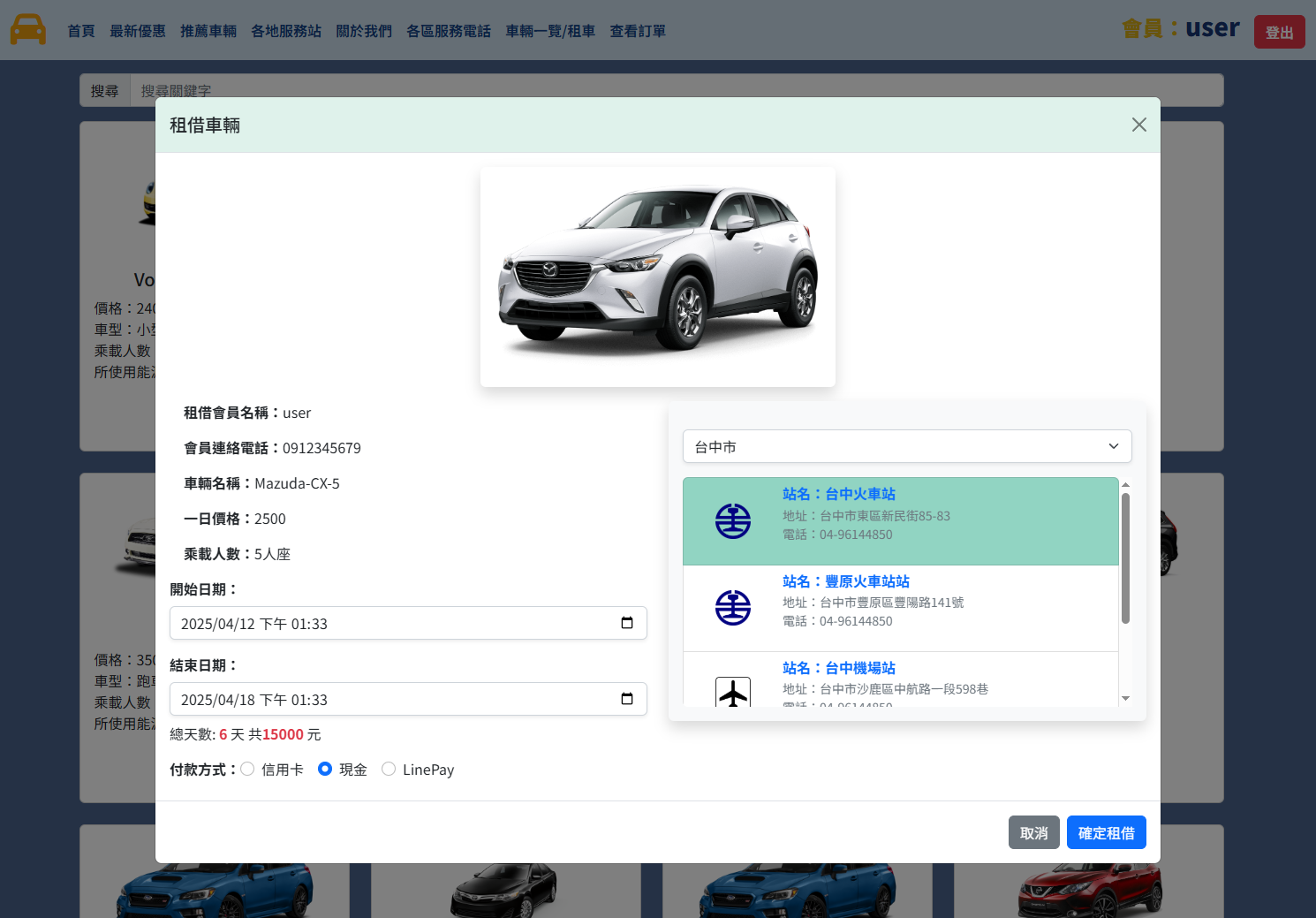Go to 首頁 in navigation
Image resolution: width=1316 pixels, height=918 pixels.
[x=81, y=31]
